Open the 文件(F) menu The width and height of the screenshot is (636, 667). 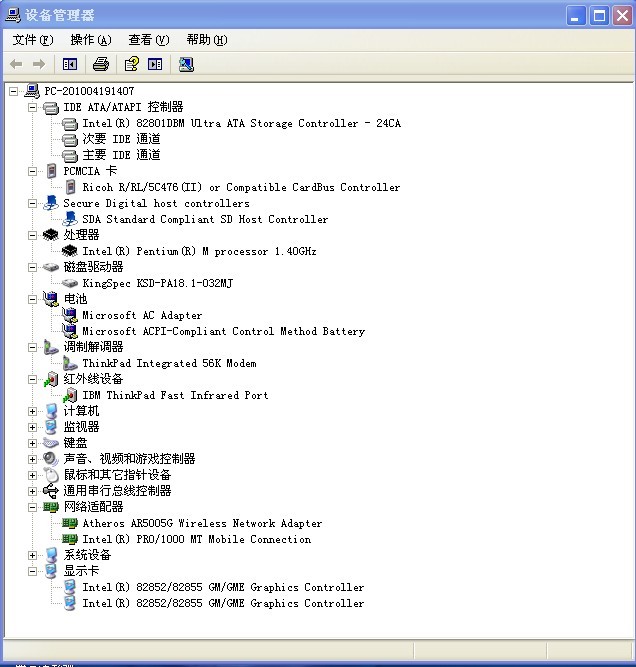tap(33, 40)
